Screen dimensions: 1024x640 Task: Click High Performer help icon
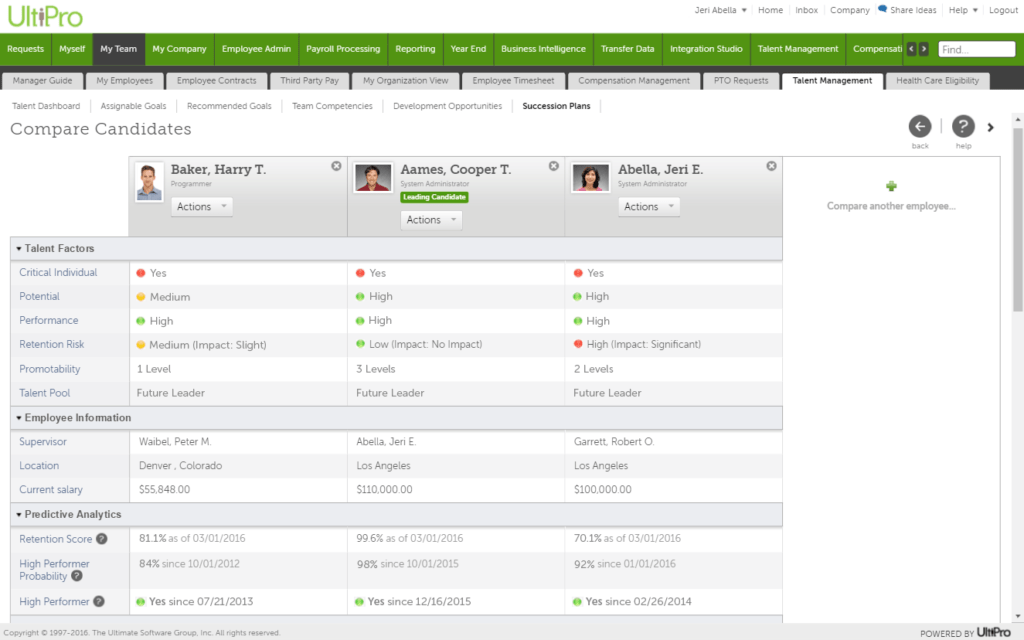click(x=99, y=601)
